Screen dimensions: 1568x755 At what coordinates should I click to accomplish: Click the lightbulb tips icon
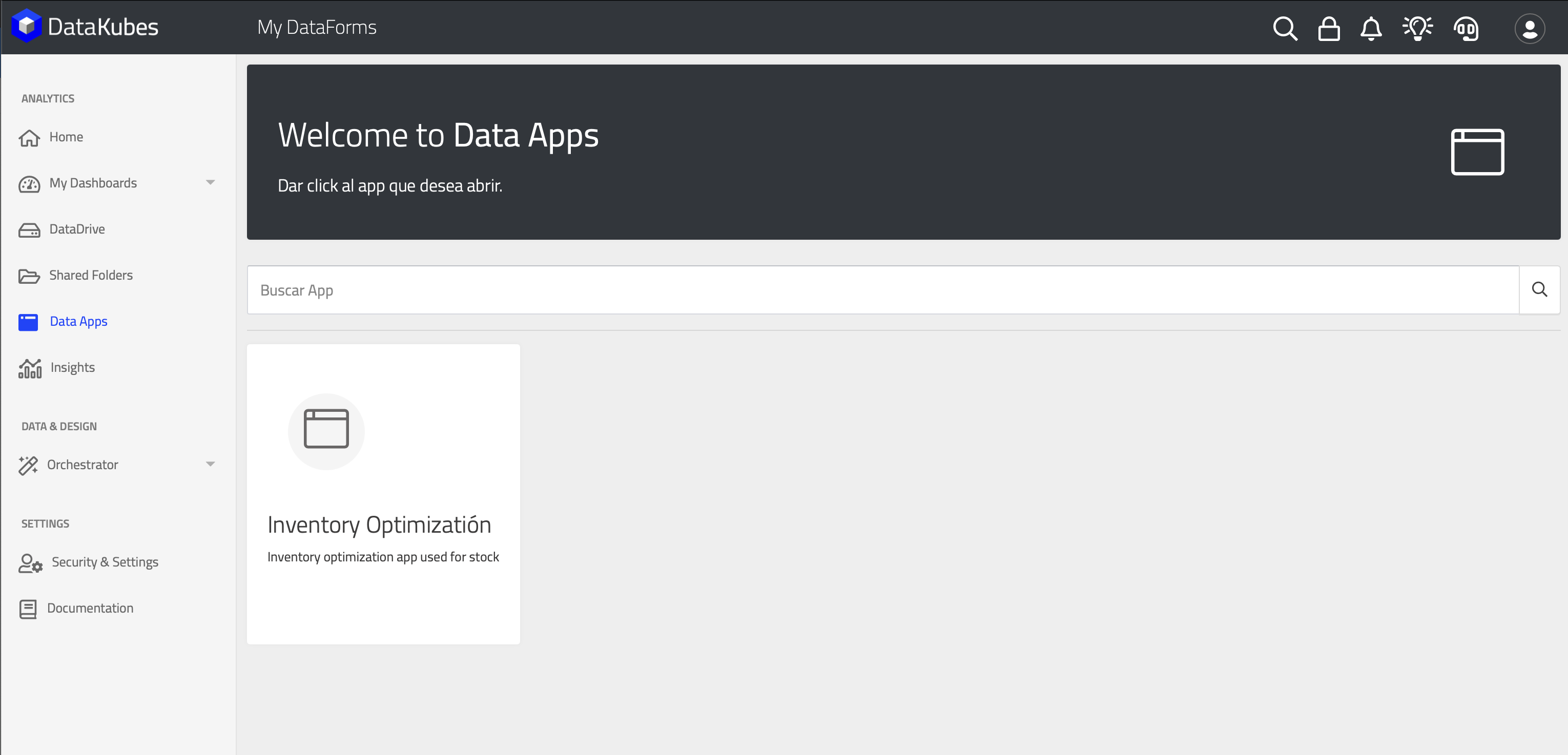point(1417,28)
